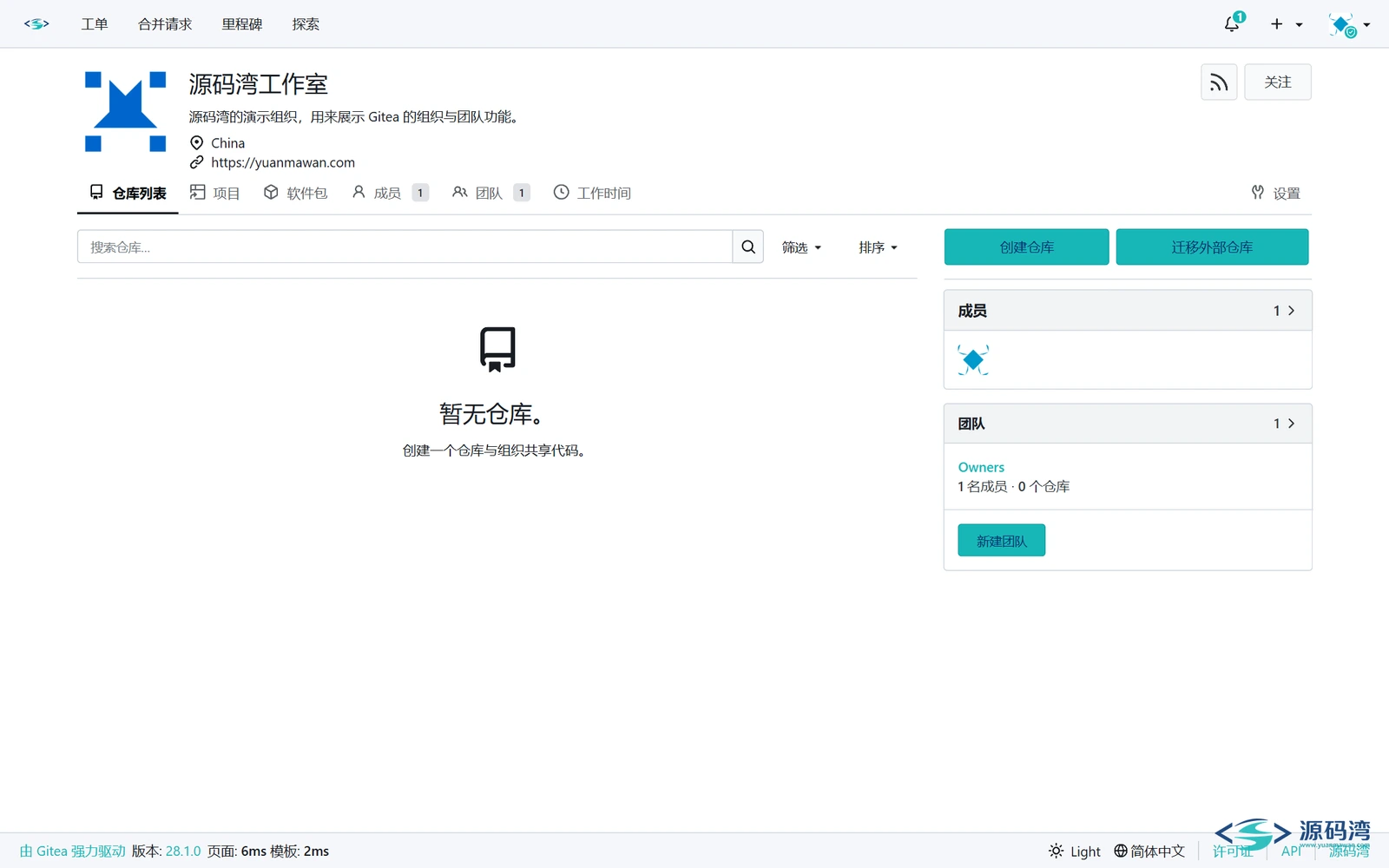Focus the 搜索仓库 search field
Viewport: 1389px width, 868px height.
[405, 247]
